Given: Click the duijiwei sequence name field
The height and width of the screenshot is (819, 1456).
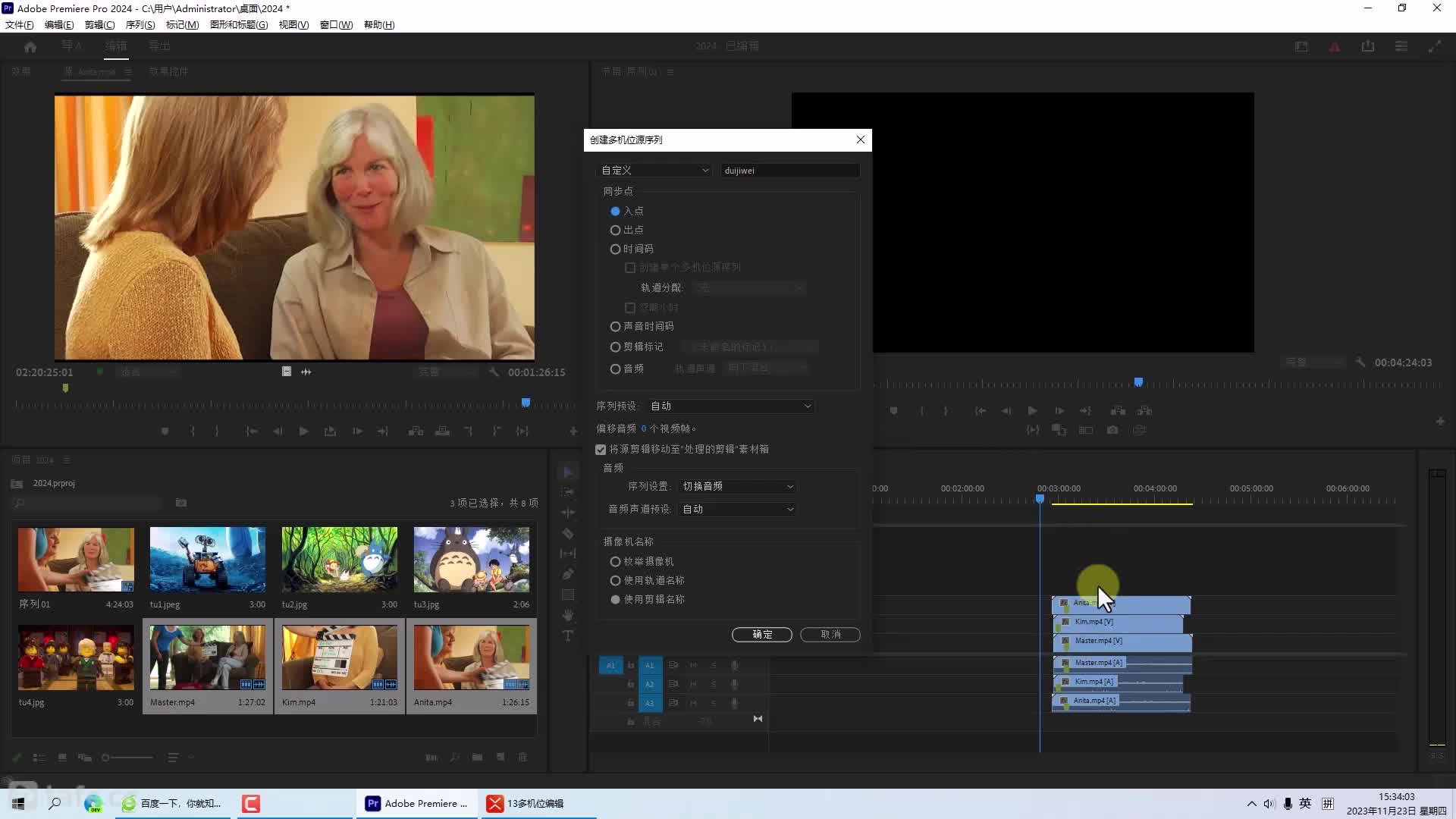Looking at the screenshot, I should pos(790,171).
